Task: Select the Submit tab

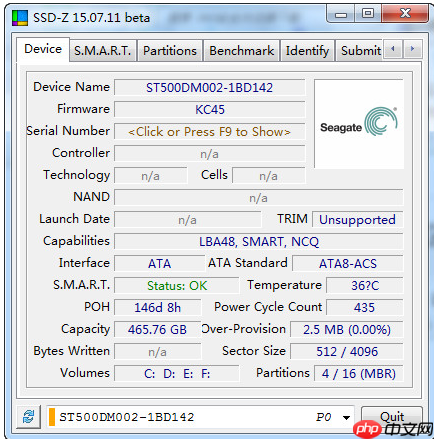Action: [x=360, y=51]
